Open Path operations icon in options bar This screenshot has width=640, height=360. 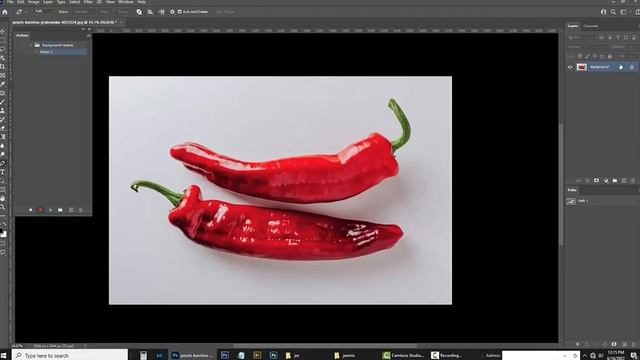139,12
